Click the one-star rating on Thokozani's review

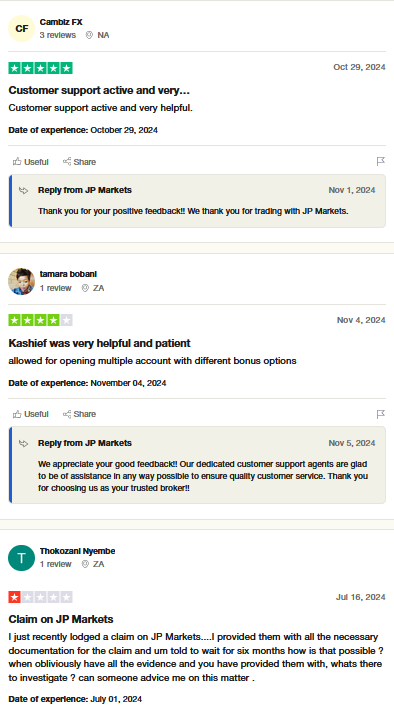40,597
